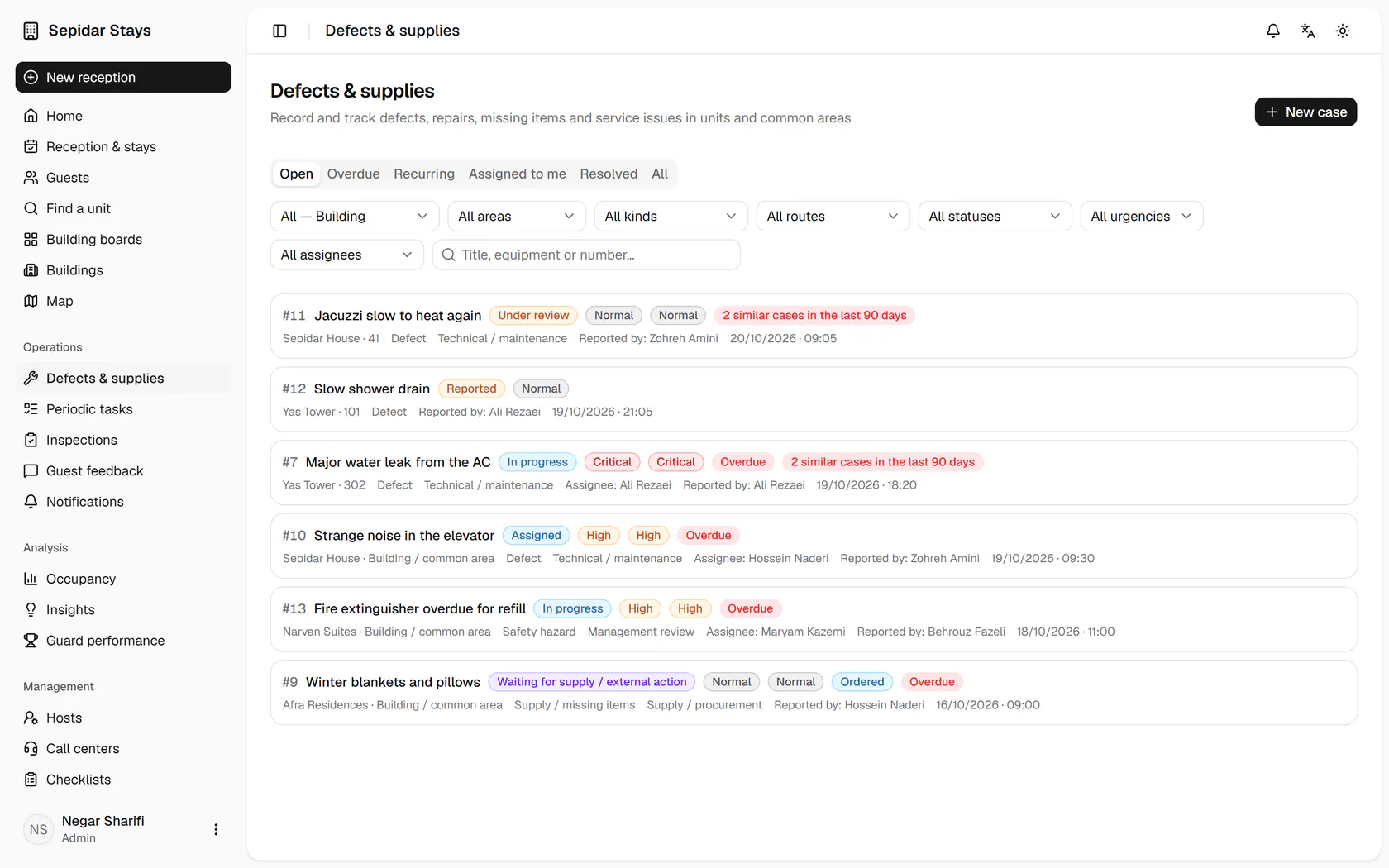Open the All assignees filter

click(x=346, y=255)
